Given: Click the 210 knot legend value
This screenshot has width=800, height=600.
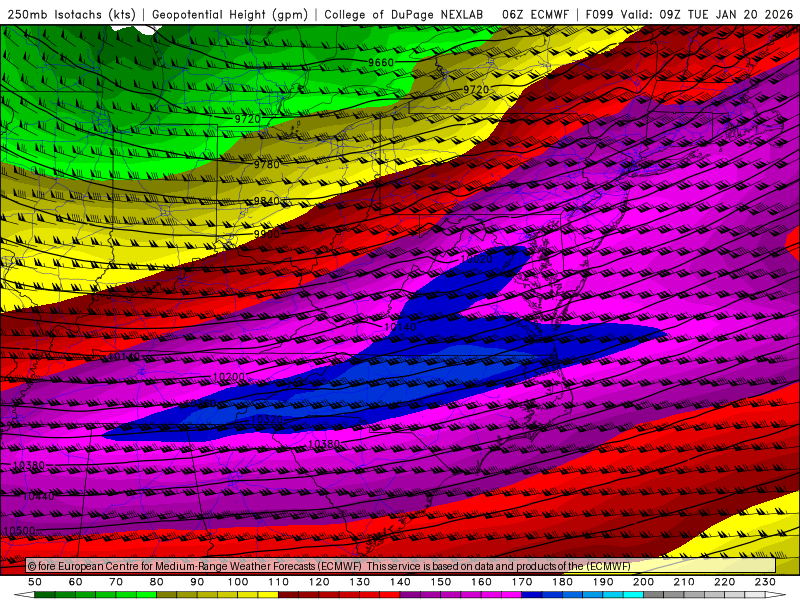Looking at the screenshot, I should click(684, 582).
